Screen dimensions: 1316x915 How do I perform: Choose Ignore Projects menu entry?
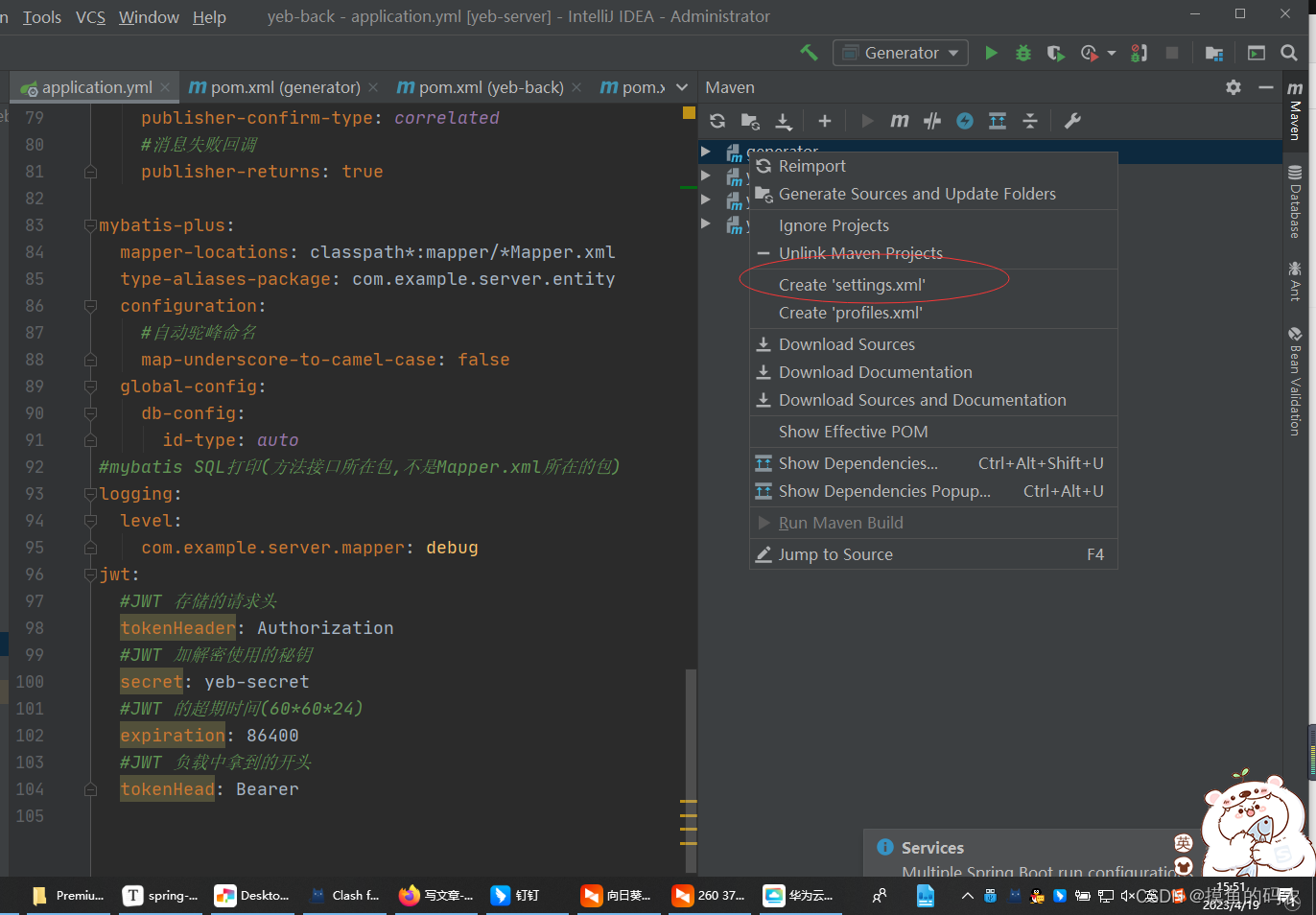[933, 225]
